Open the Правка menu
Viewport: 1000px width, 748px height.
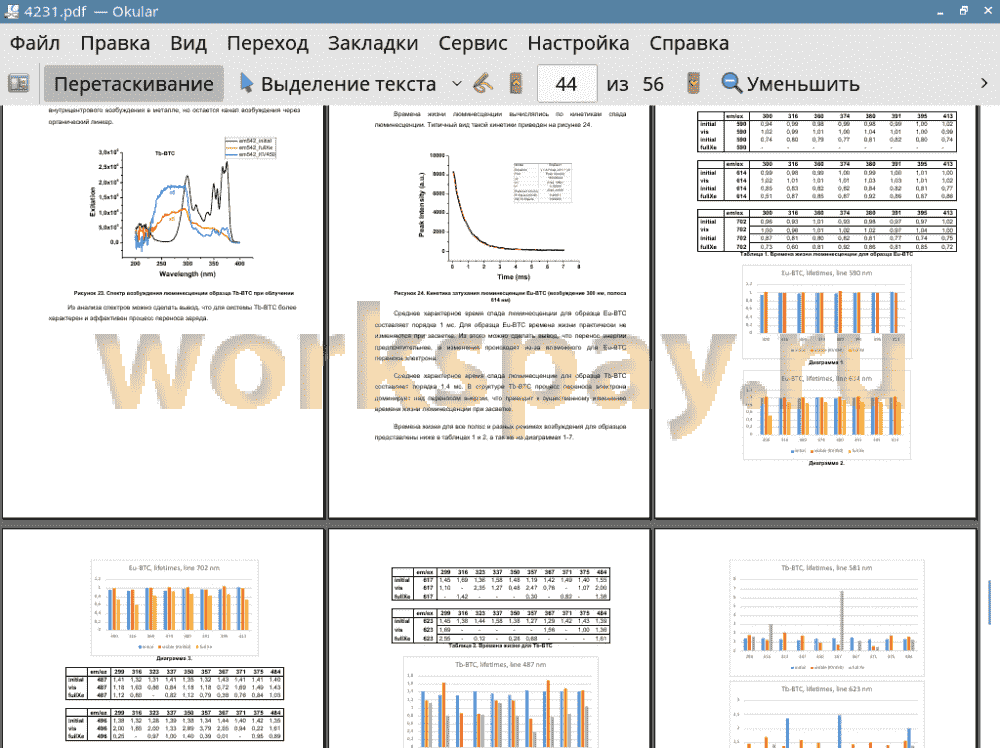coord(115,43)
